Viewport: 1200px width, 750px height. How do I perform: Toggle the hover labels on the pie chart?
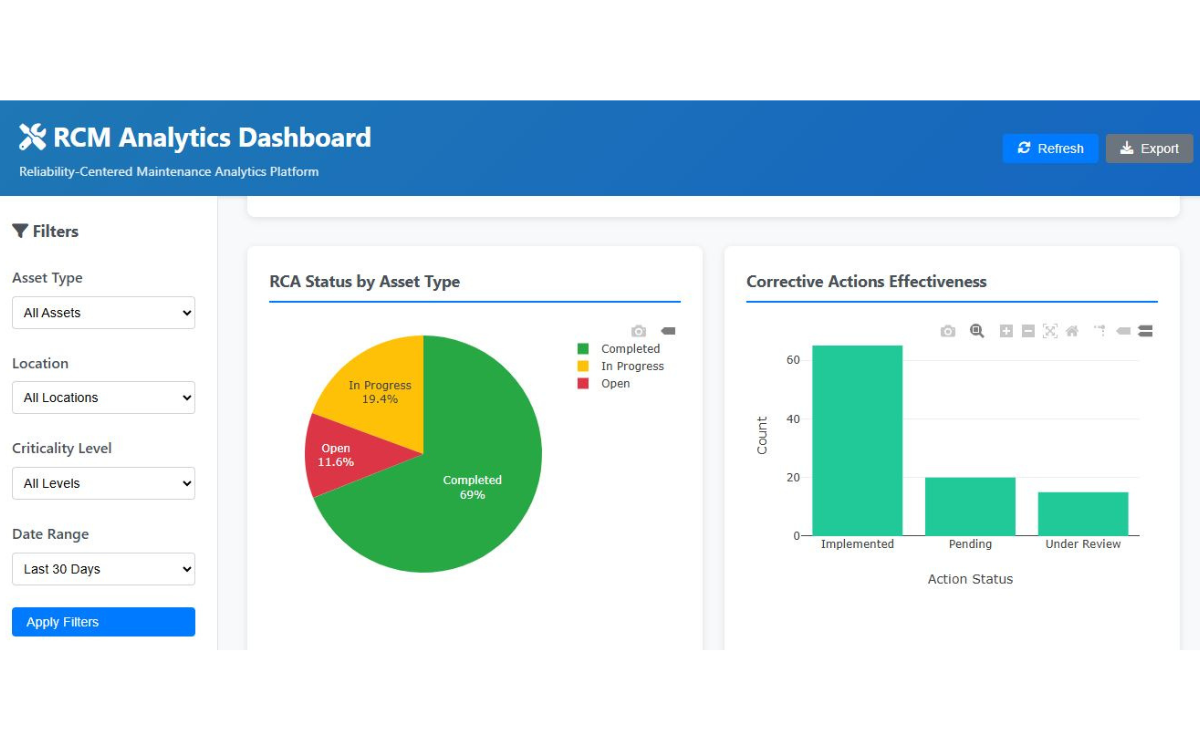point(667,330)
